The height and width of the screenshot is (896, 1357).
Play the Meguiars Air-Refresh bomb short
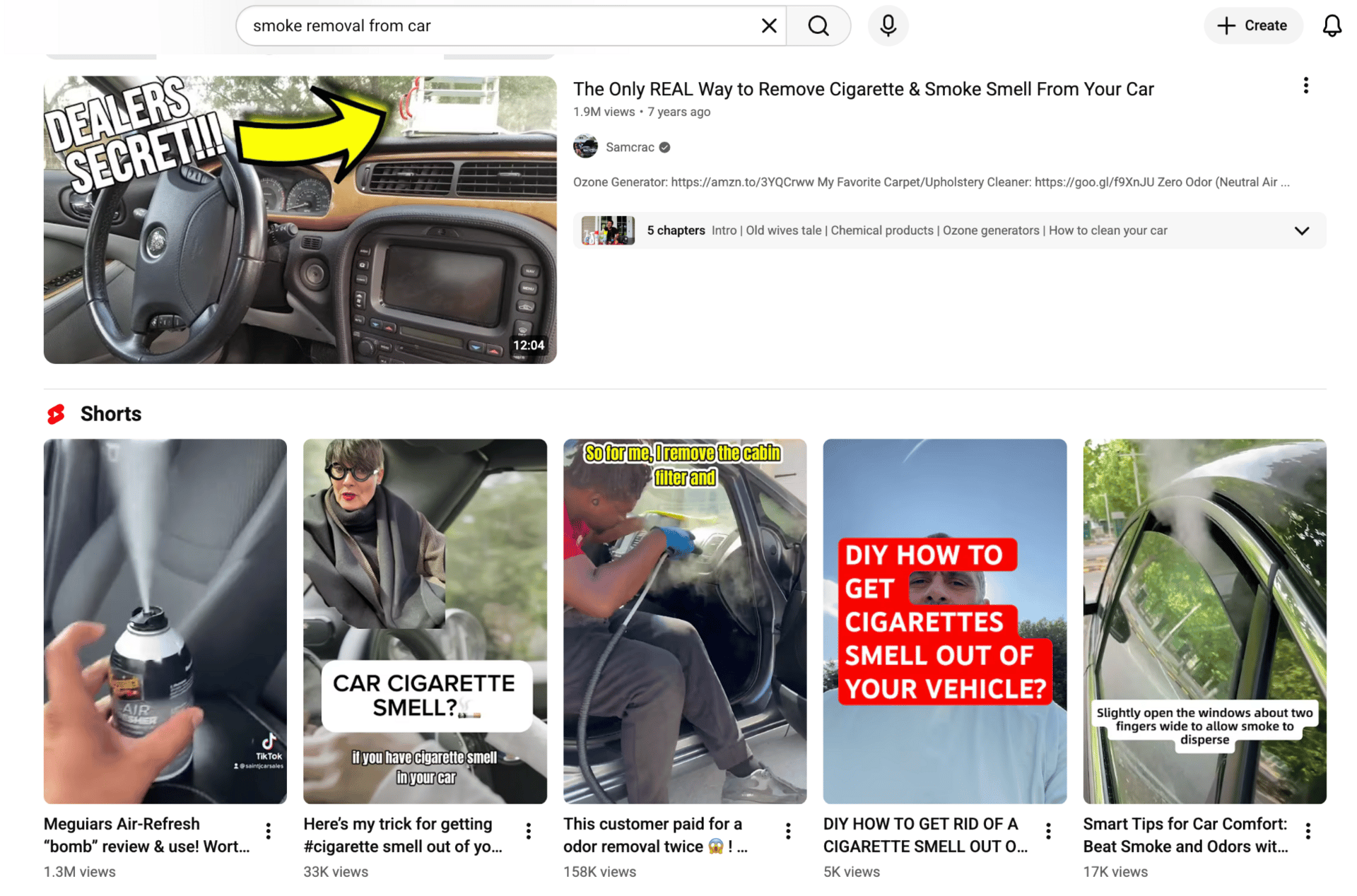click(x=165, y=620)
